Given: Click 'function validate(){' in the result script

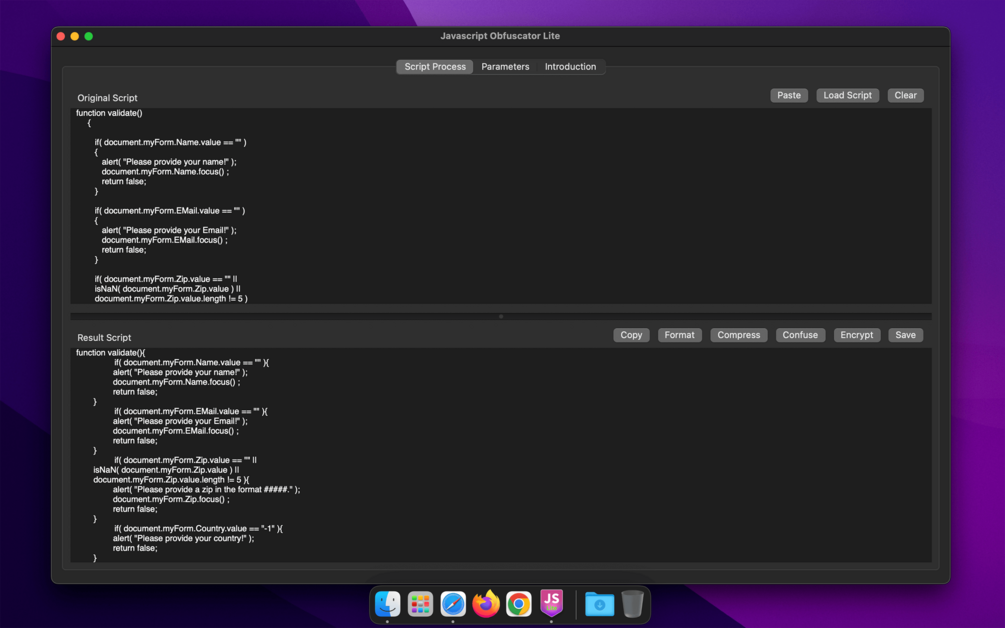Looking at the screenshot, I should pyautogui.click(x=110, y=352).
